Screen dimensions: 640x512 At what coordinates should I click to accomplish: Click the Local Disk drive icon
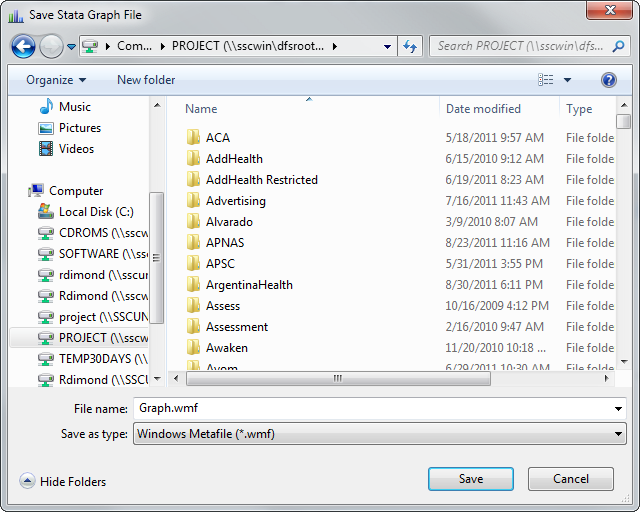coord(46,211)
